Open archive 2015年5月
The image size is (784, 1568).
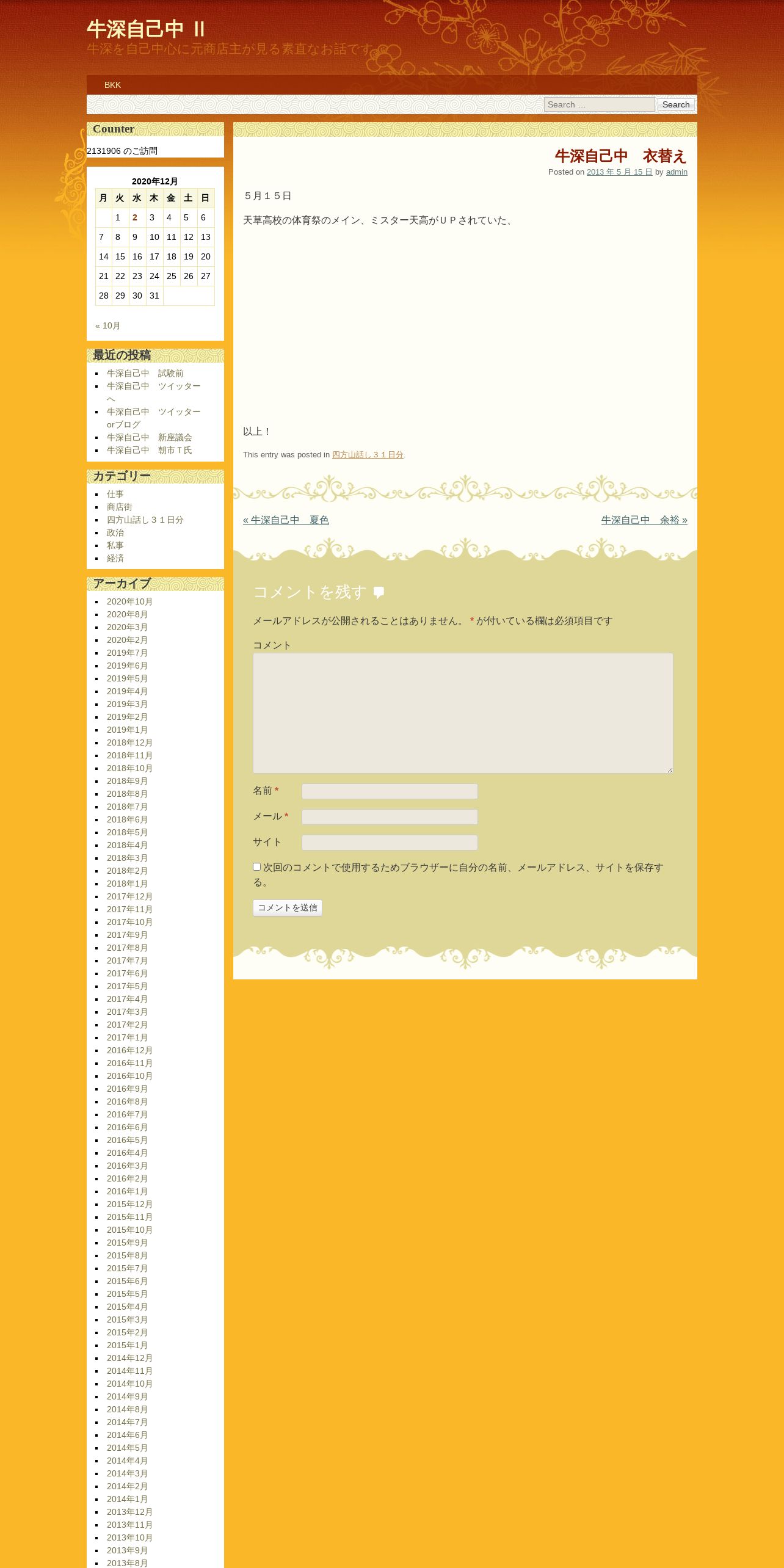coord(128,1294)
